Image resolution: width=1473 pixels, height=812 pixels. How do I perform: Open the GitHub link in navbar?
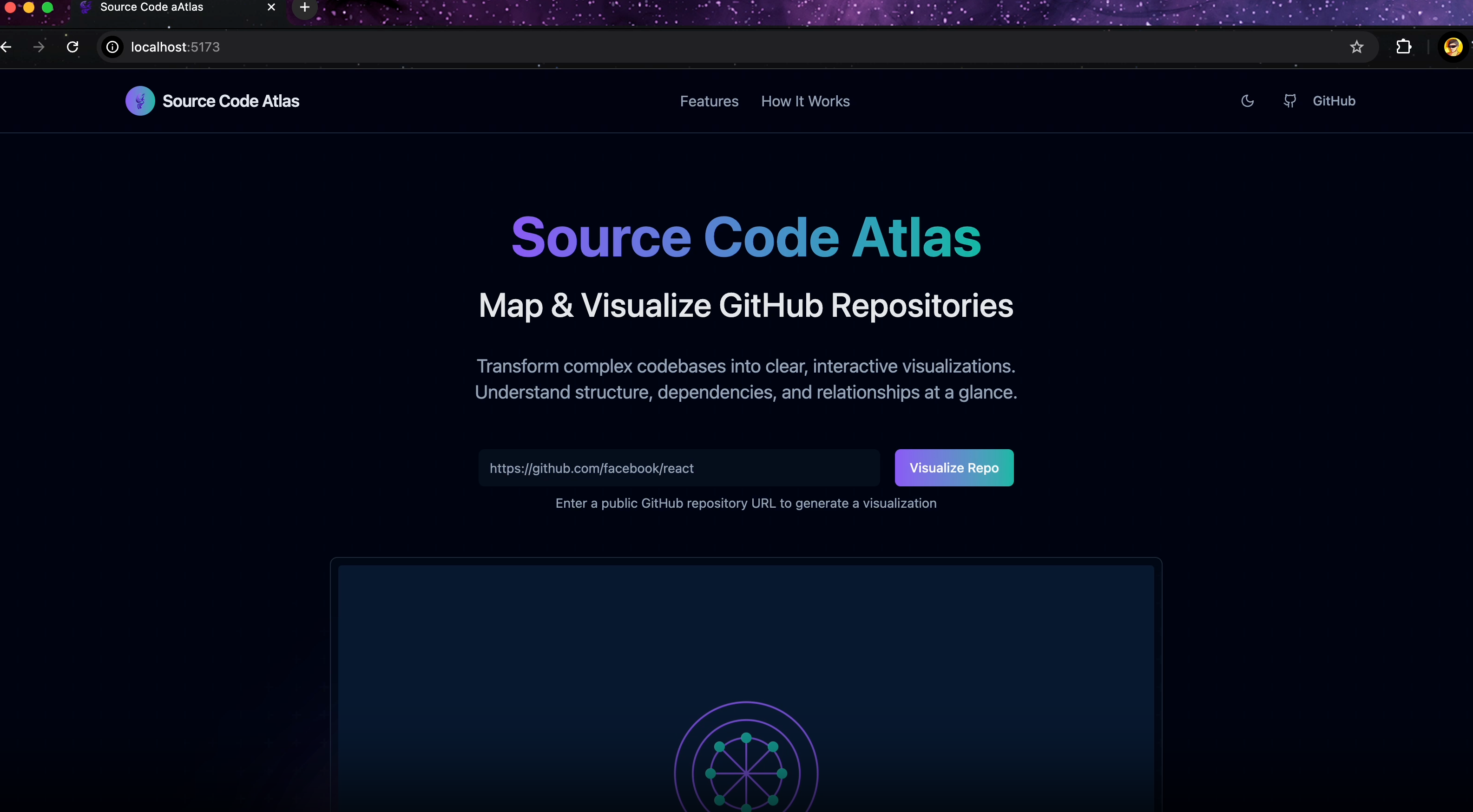coord(1334,101)
